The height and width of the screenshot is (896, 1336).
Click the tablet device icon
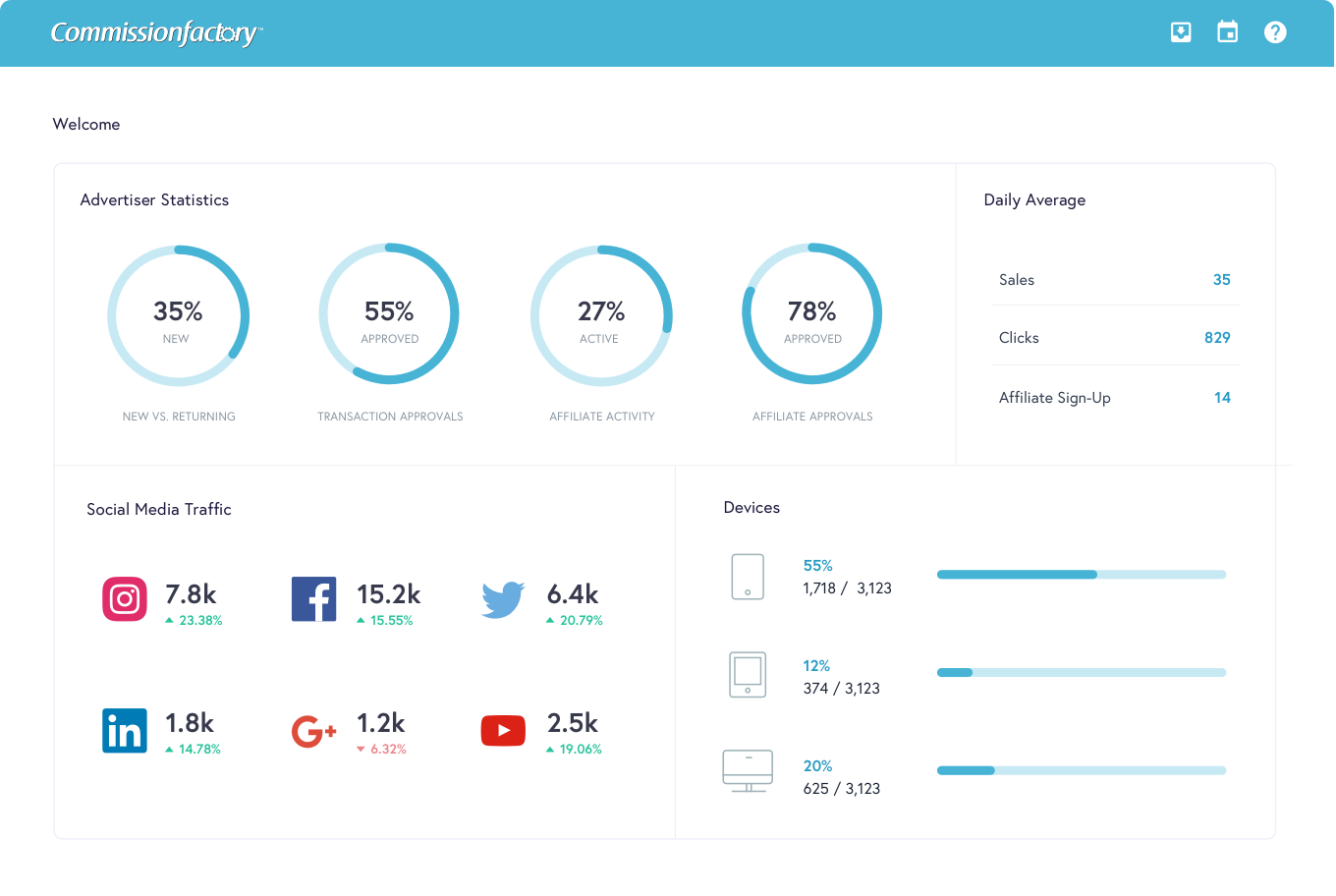pyautogui.click(x=748, y=675)
